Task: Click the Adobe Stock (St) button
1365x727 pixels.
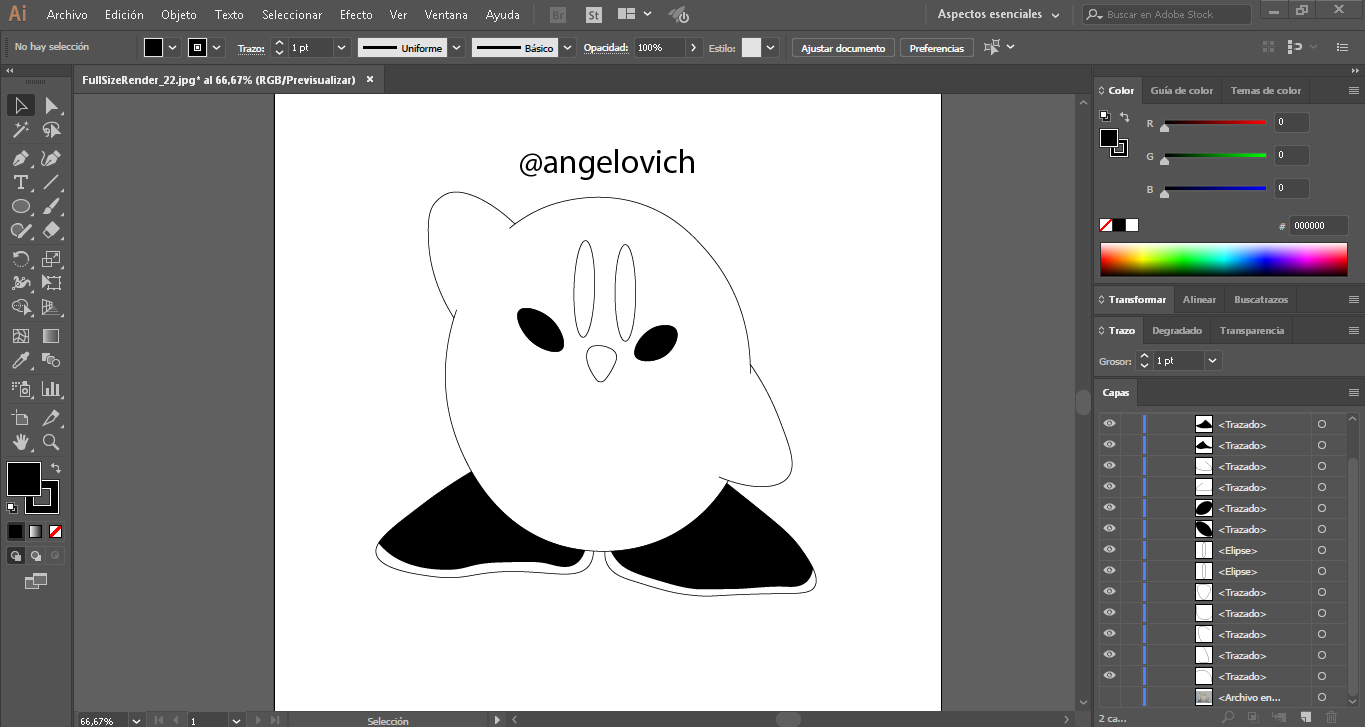Action: tap(594, 15)
